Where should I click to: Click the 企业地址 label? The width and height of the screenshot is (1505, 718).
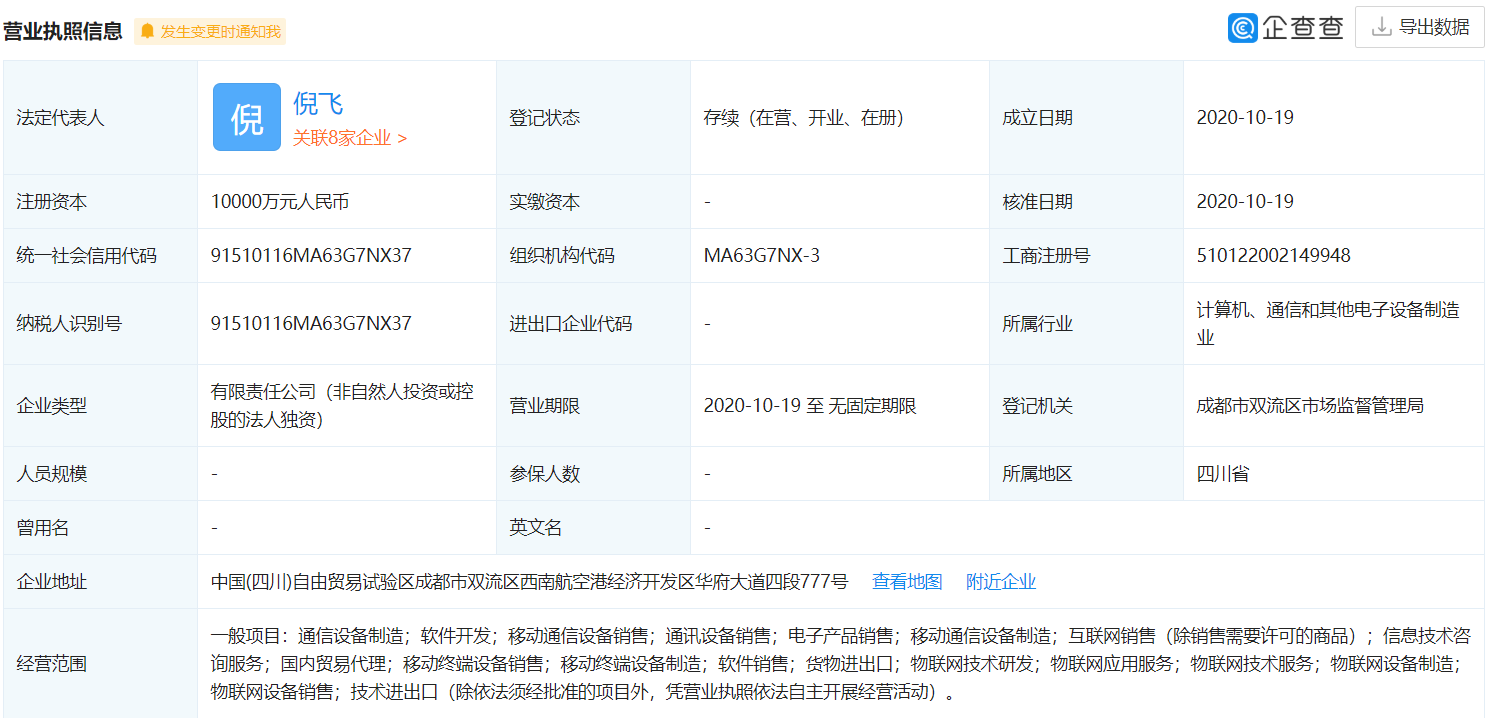tap(52, 582)
